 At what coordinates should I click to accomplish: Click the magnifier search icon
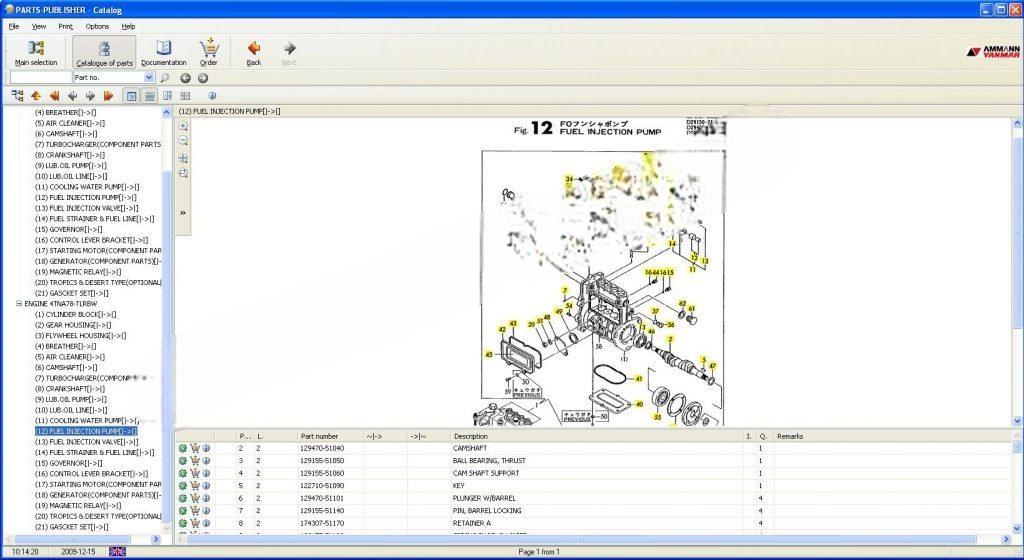(166, 78)
